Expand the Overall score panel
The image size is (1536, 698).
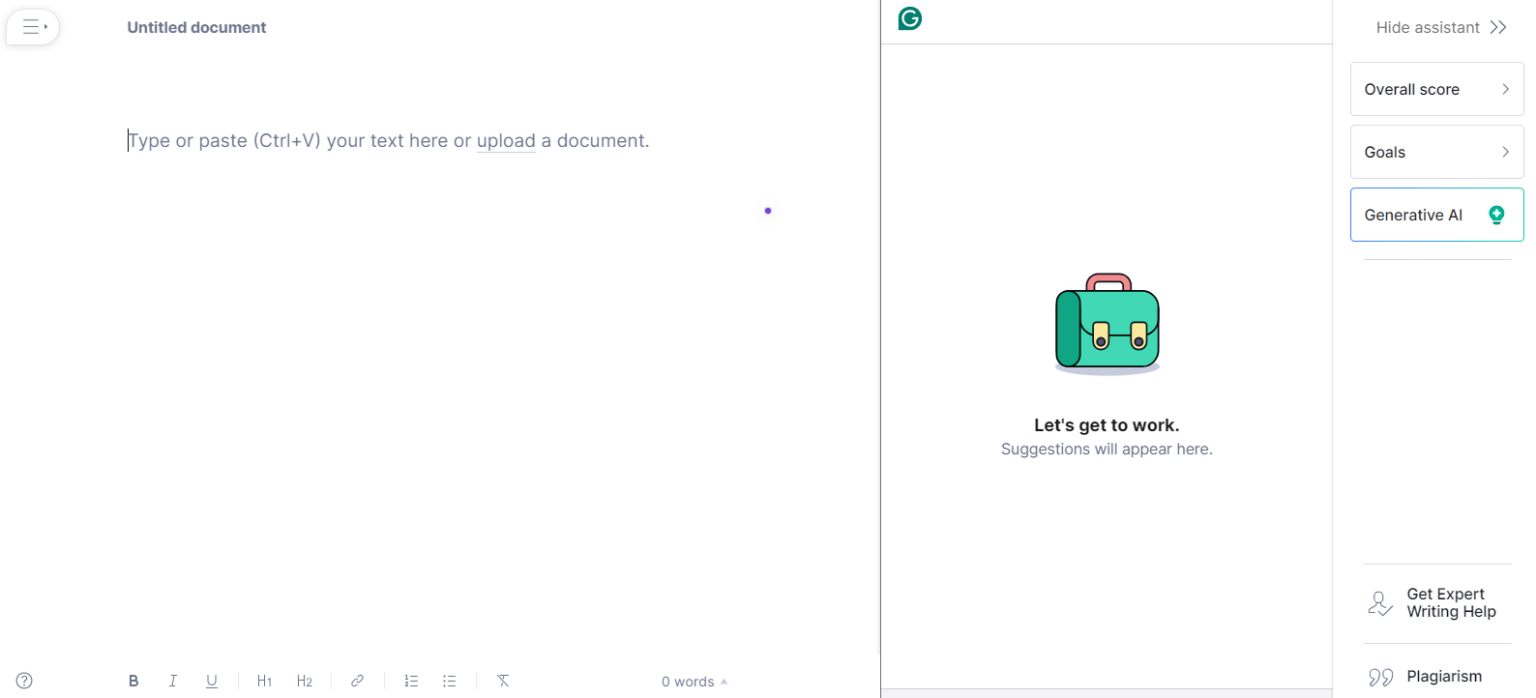[x=1436, y=89]
